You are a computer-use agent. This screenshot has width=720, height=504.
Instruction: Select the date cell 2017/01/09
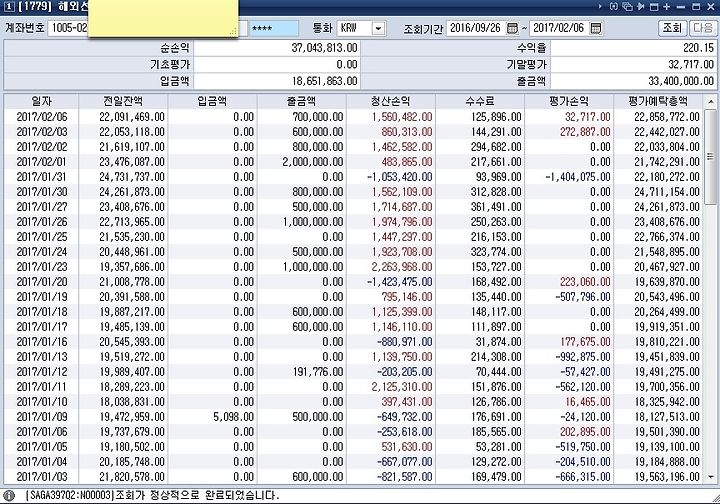pyautogui.click(x=42, y=417)
